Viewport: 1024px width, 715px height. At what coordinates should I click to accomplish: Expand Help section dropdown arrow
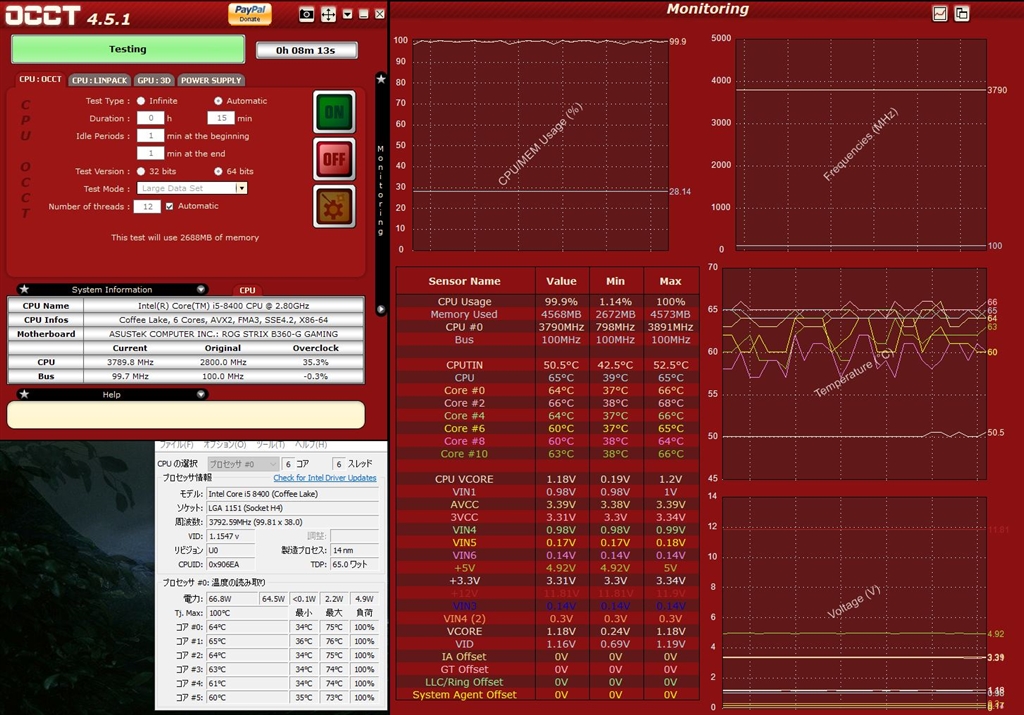[201, 394]
